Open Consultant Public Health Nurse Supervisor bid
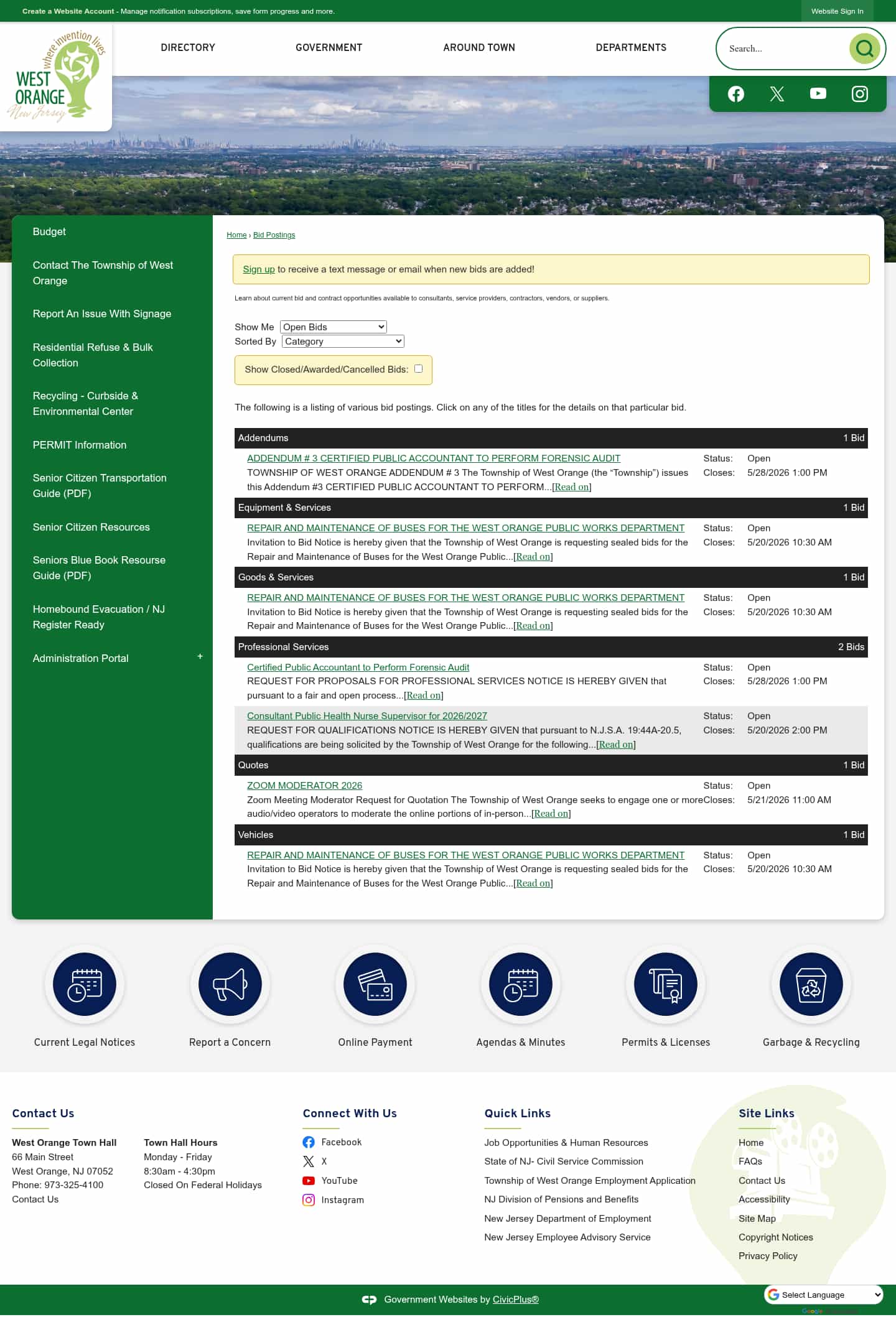Image resolution: width=896 pixels, height=1317 pixels. (x=367, y=716)
